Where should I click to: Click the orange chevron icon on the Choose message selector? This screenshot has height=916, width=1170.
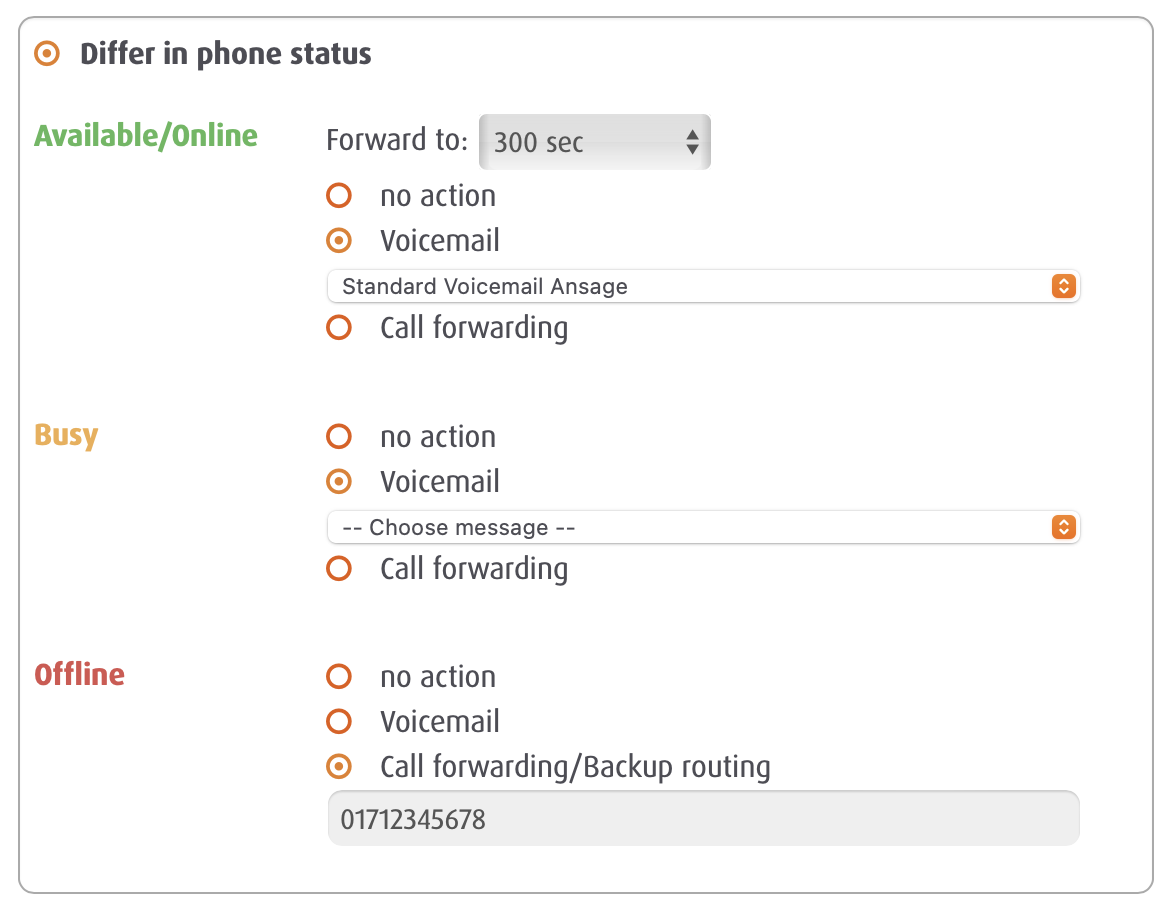(x=1063, y=527)
